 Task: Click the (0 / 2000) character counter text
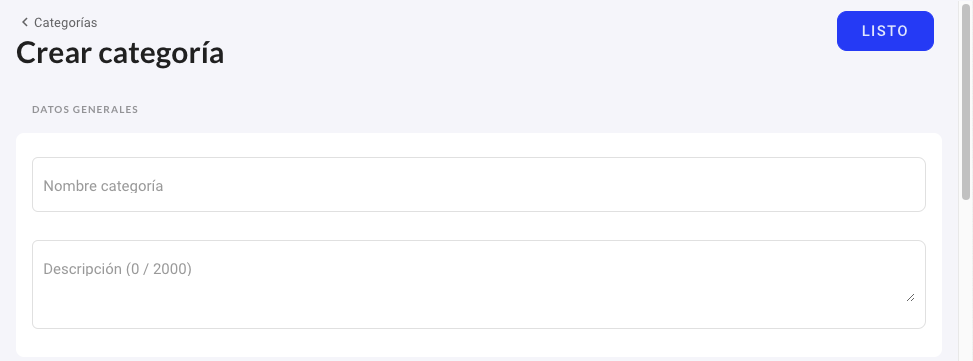point(159,269)
